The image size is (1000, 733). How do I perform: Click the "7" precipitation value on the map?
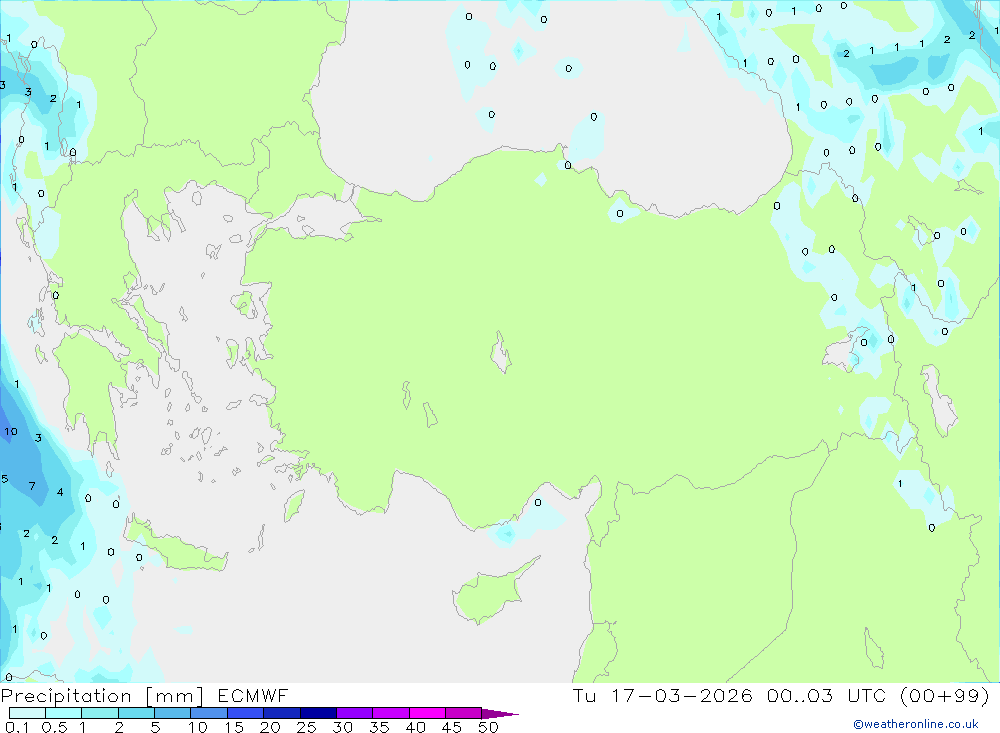click(x=33, y=486)
